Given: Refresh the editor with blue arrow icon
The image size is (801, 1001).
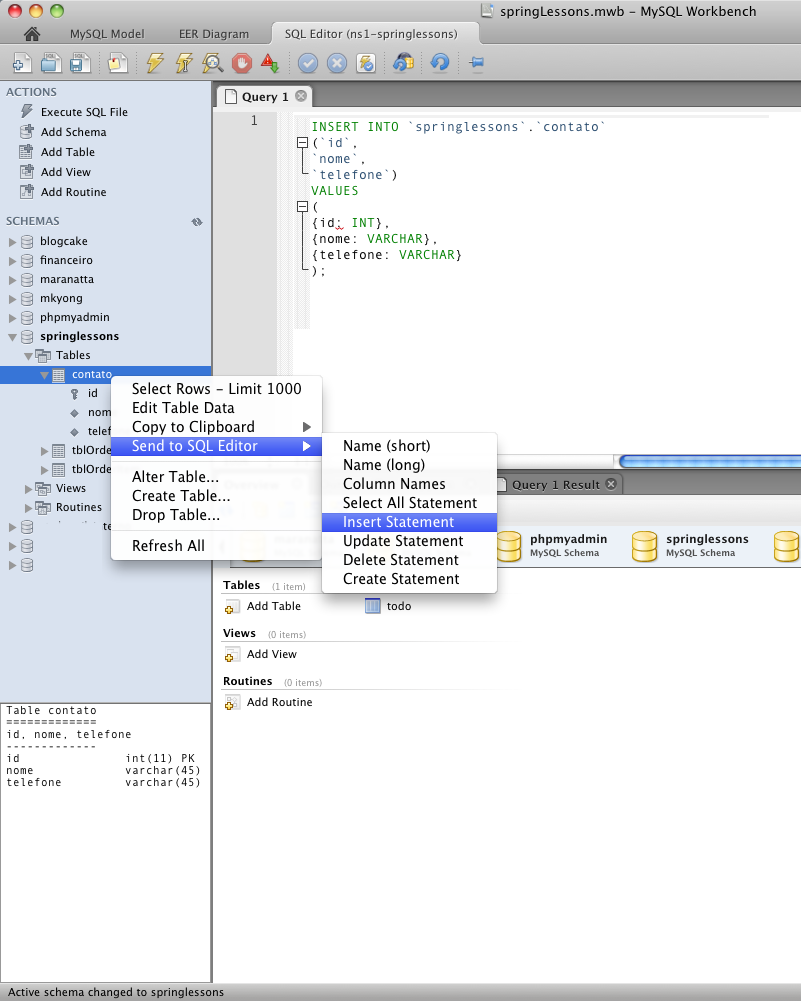Looking at the screenshot, I should tap(440, 63).
